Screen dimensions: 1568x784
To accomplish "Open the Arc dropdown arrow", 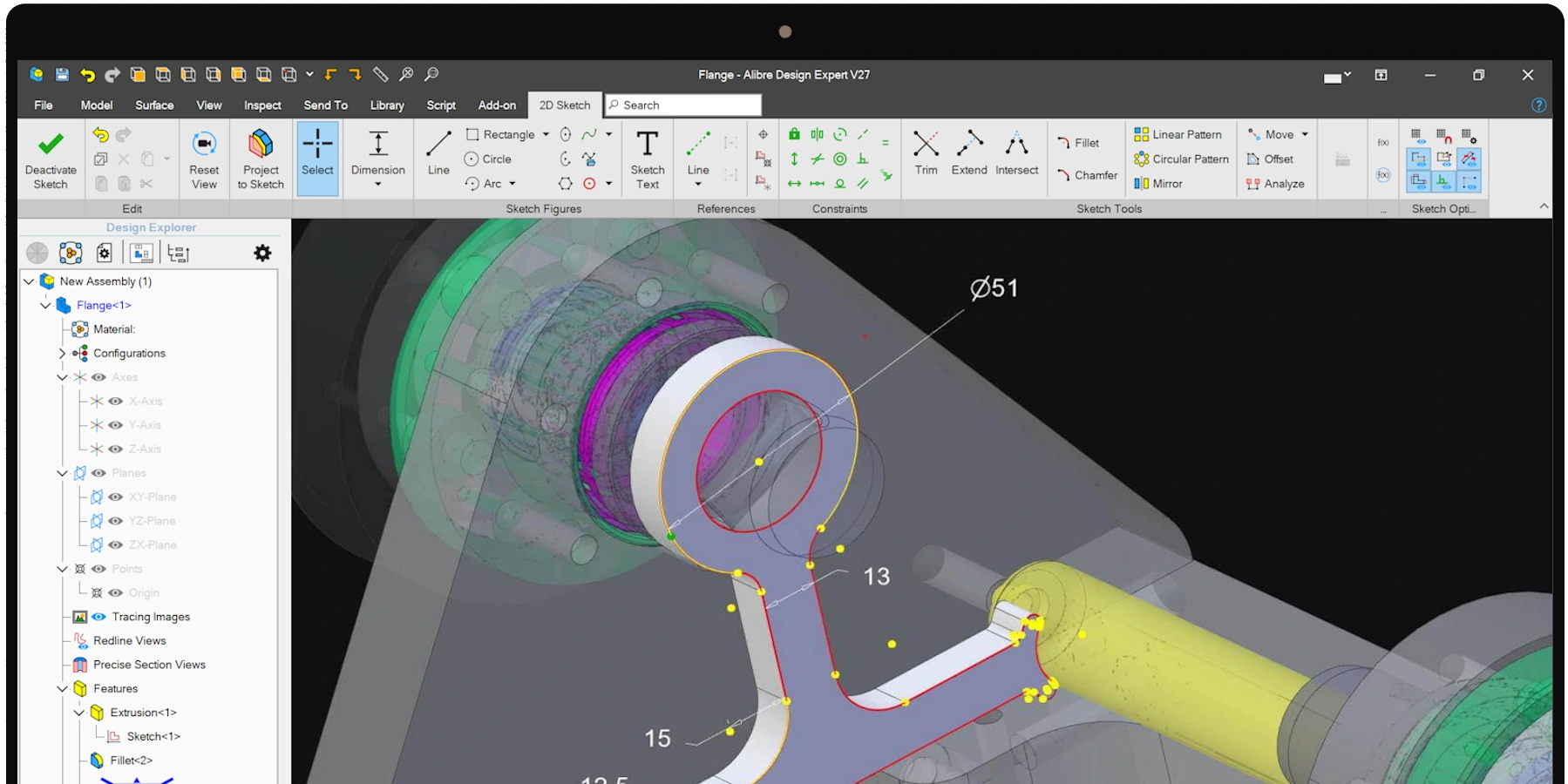I will coord(512,184).
